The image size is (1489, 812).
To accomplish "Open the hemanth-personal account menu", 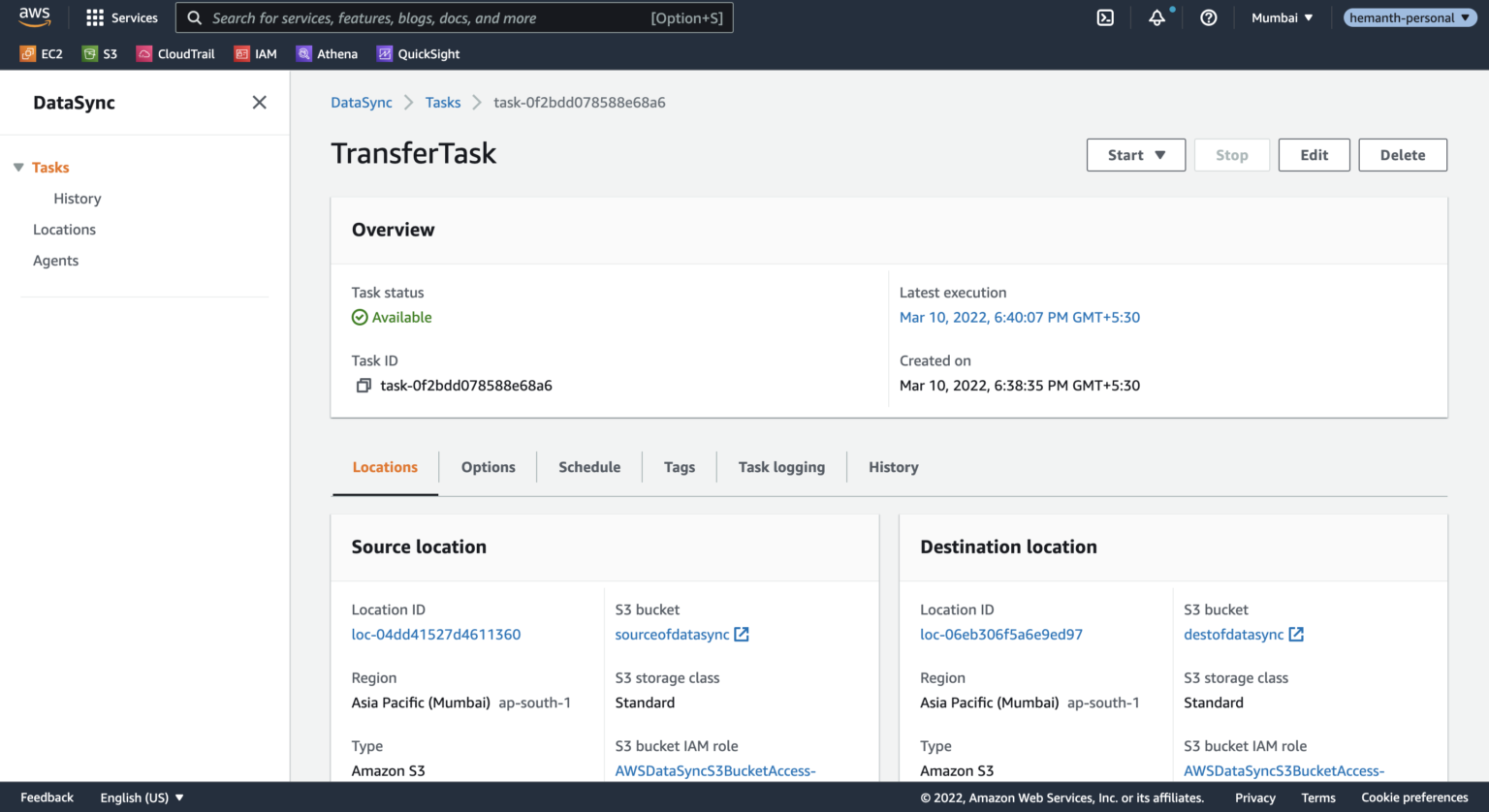I will tap(1409, 16).
